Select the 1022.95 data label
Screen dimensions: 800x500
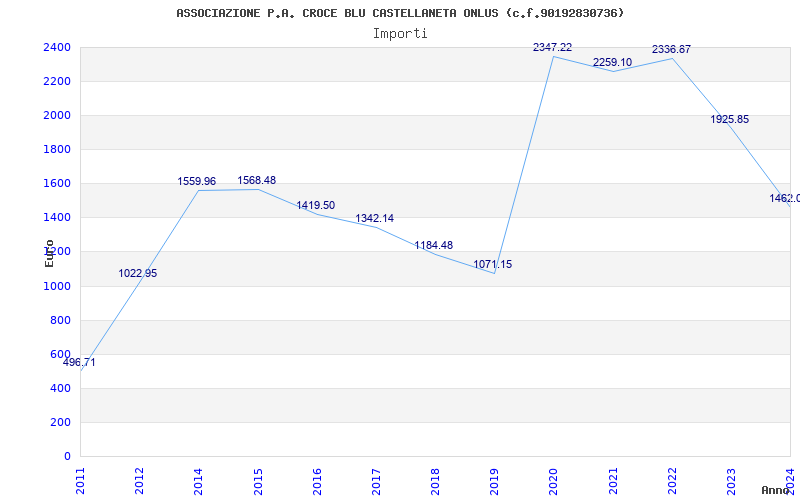pyautogui.click(x=138, y=273)
